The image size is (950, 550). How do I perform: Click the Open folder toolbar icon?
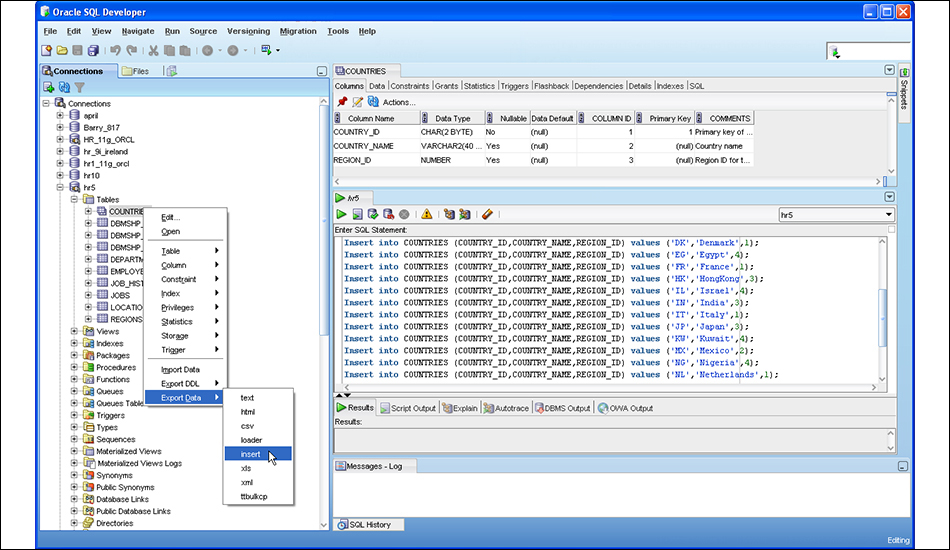coord(62,50)
